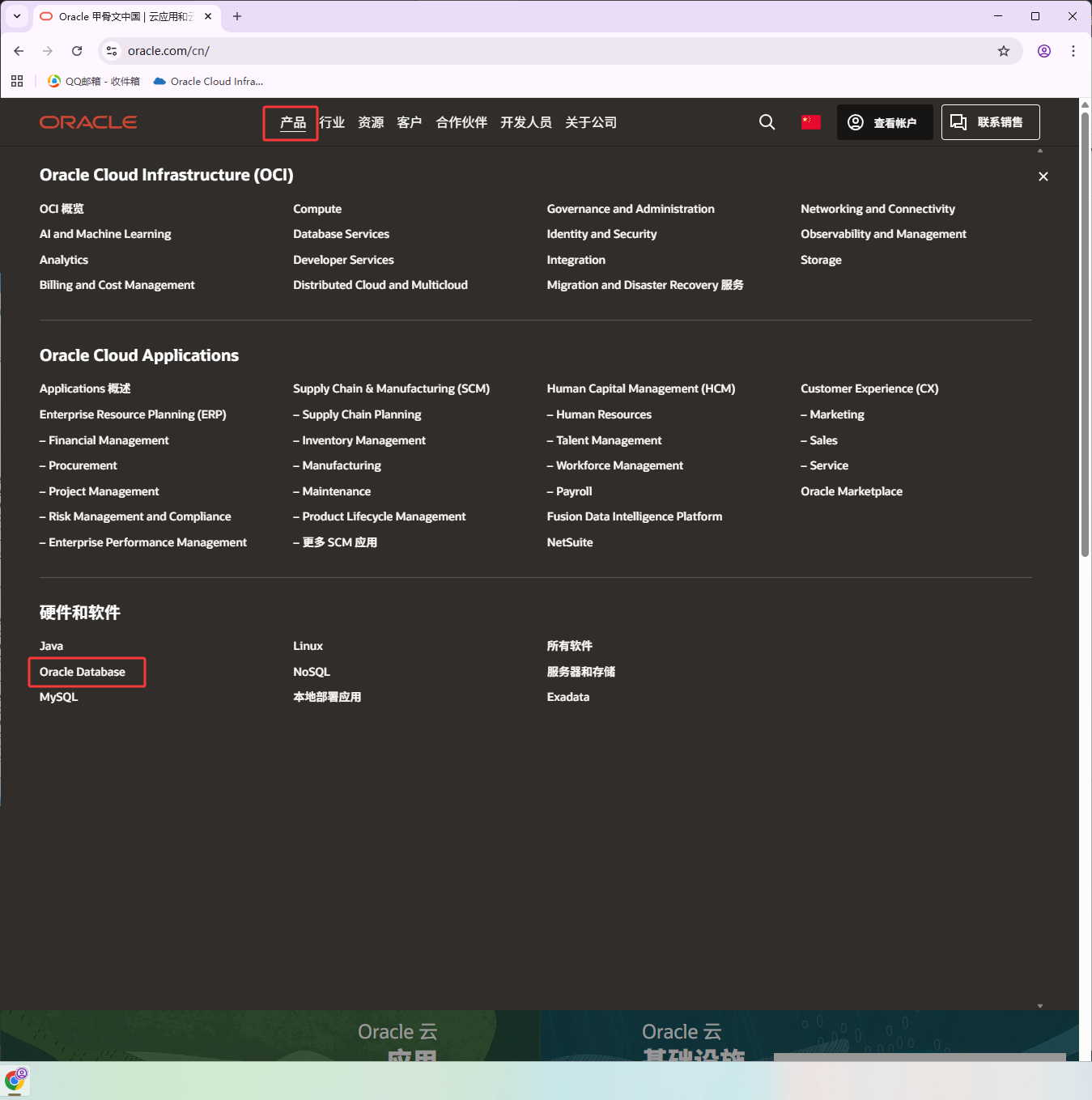Go to AI and Machine Learning
The width and height of the screenshot is (1092, 1100).
pos(105,234)
